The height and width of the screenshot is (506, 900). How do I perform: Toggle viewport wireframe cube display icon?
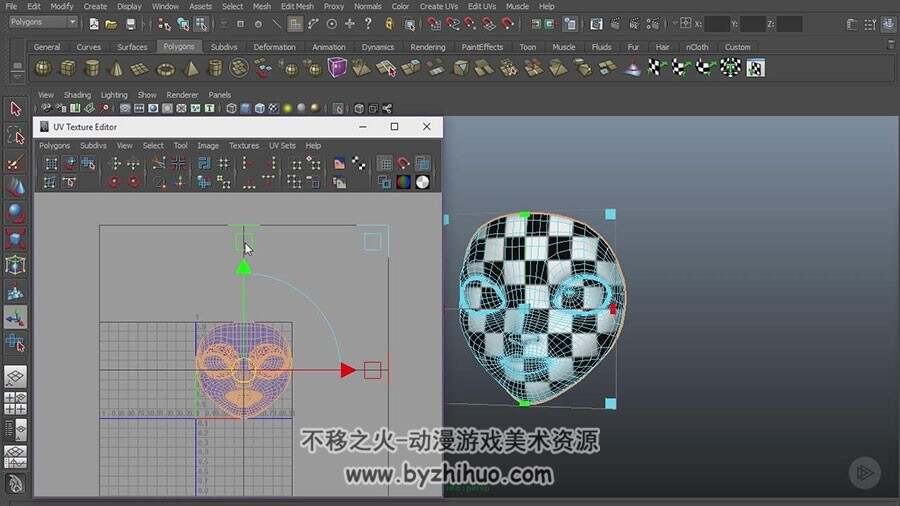[231, 108]
